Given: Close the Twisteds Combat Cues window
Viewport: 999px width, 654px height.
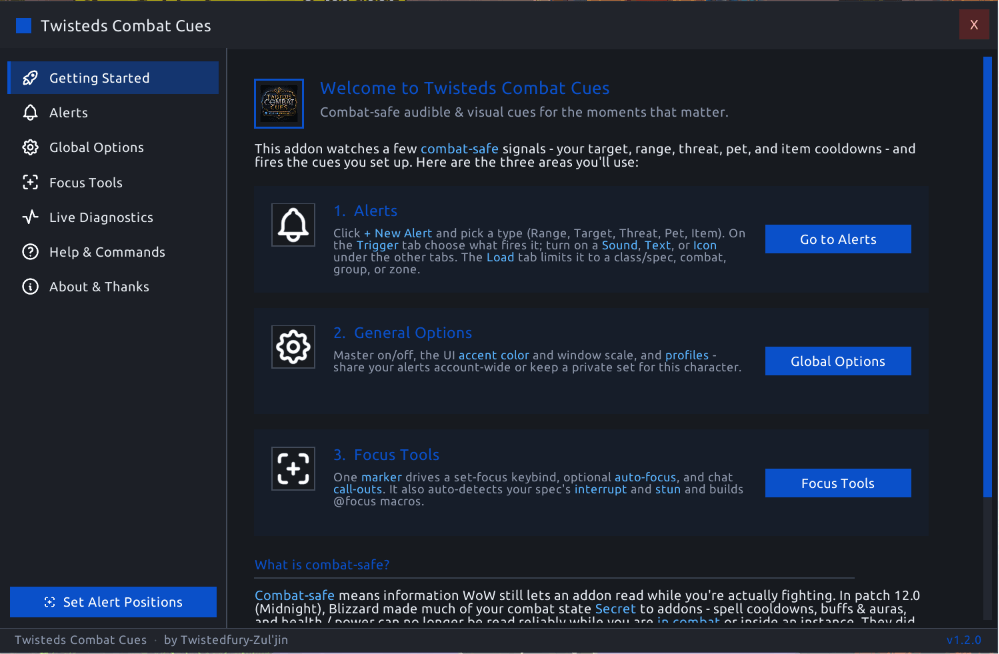Looking at the screenshot, I should [x=974, y=25].
